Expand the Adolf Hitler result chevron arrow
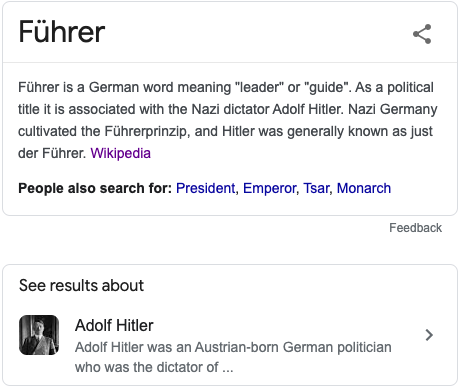 click(x=429, y=335)
